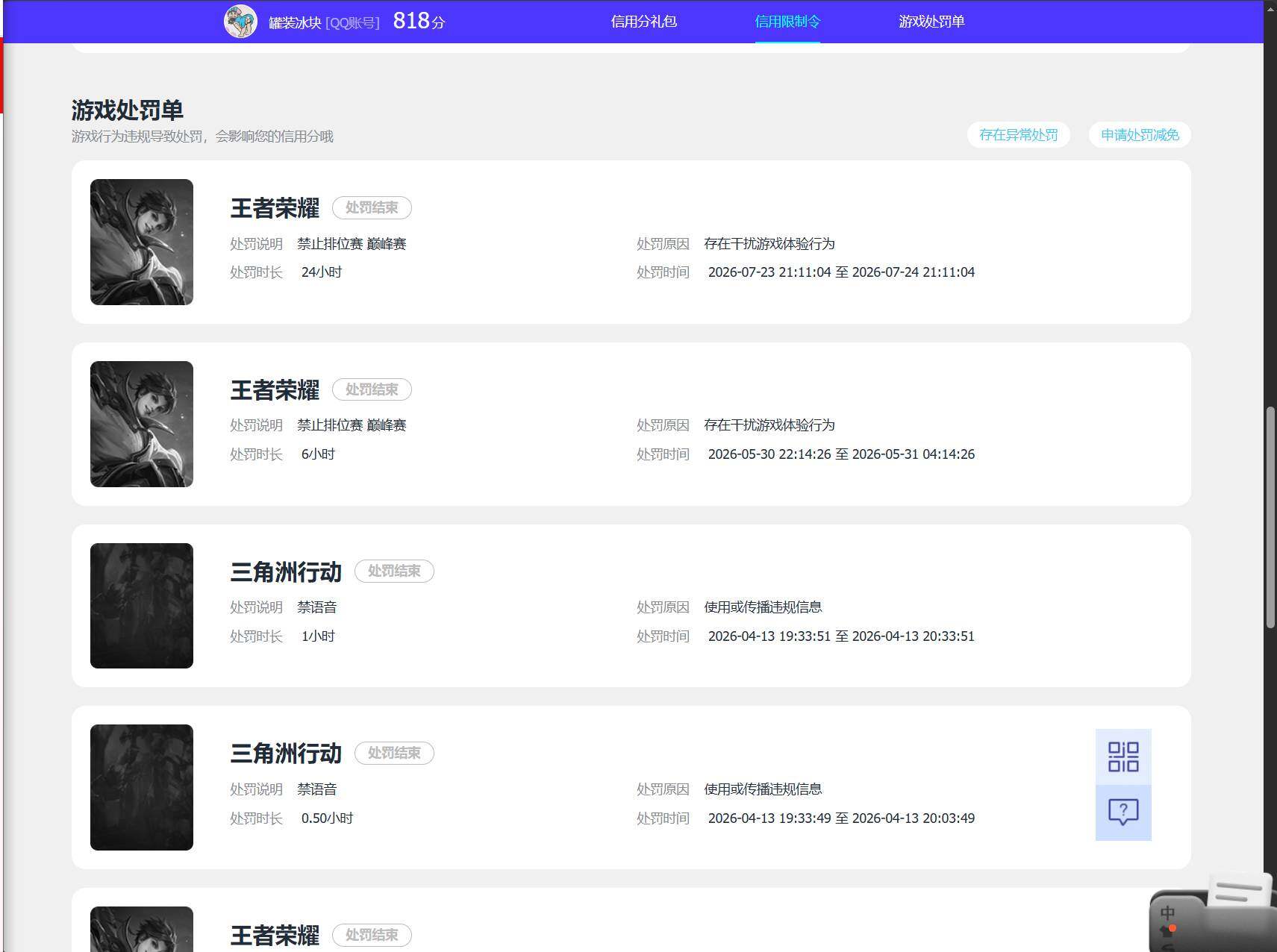Click the 三角洲行动 title on the 0.50小时 card
The height and width of the screenshot is (952, 1277).
tap(286, 754)
